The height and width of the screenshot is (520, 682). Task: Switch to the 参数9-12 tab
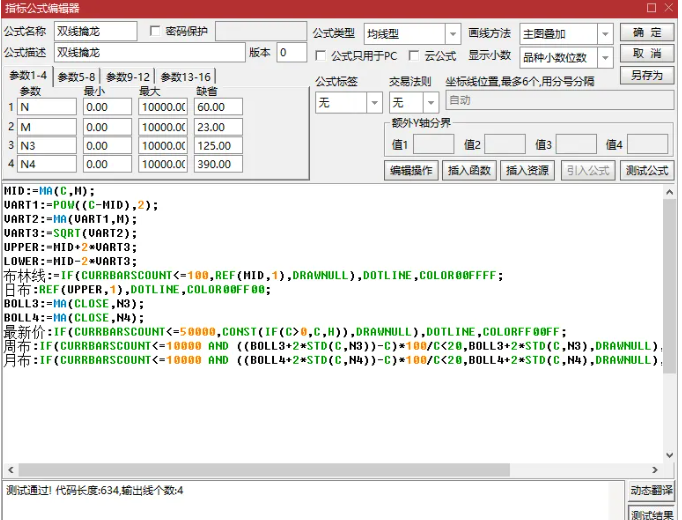tap(128, 77)
